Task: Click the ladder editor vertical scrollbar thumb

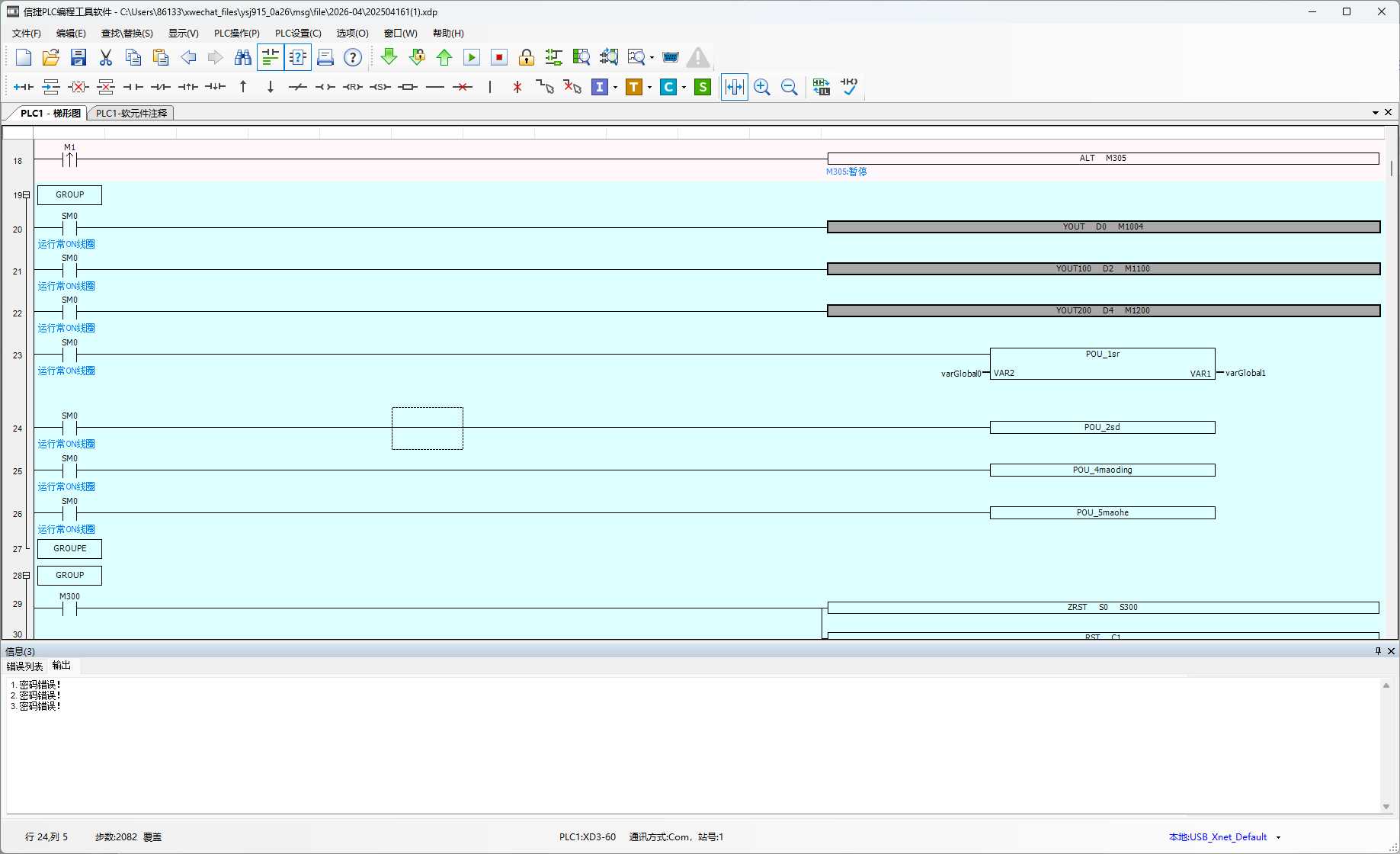Action: click(x=1392, y=168)
